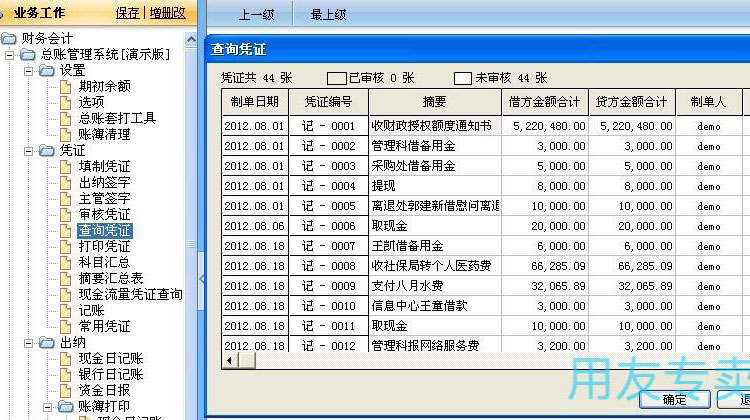
Task: Click the 账簿清理 document icon
Action: 66,134
